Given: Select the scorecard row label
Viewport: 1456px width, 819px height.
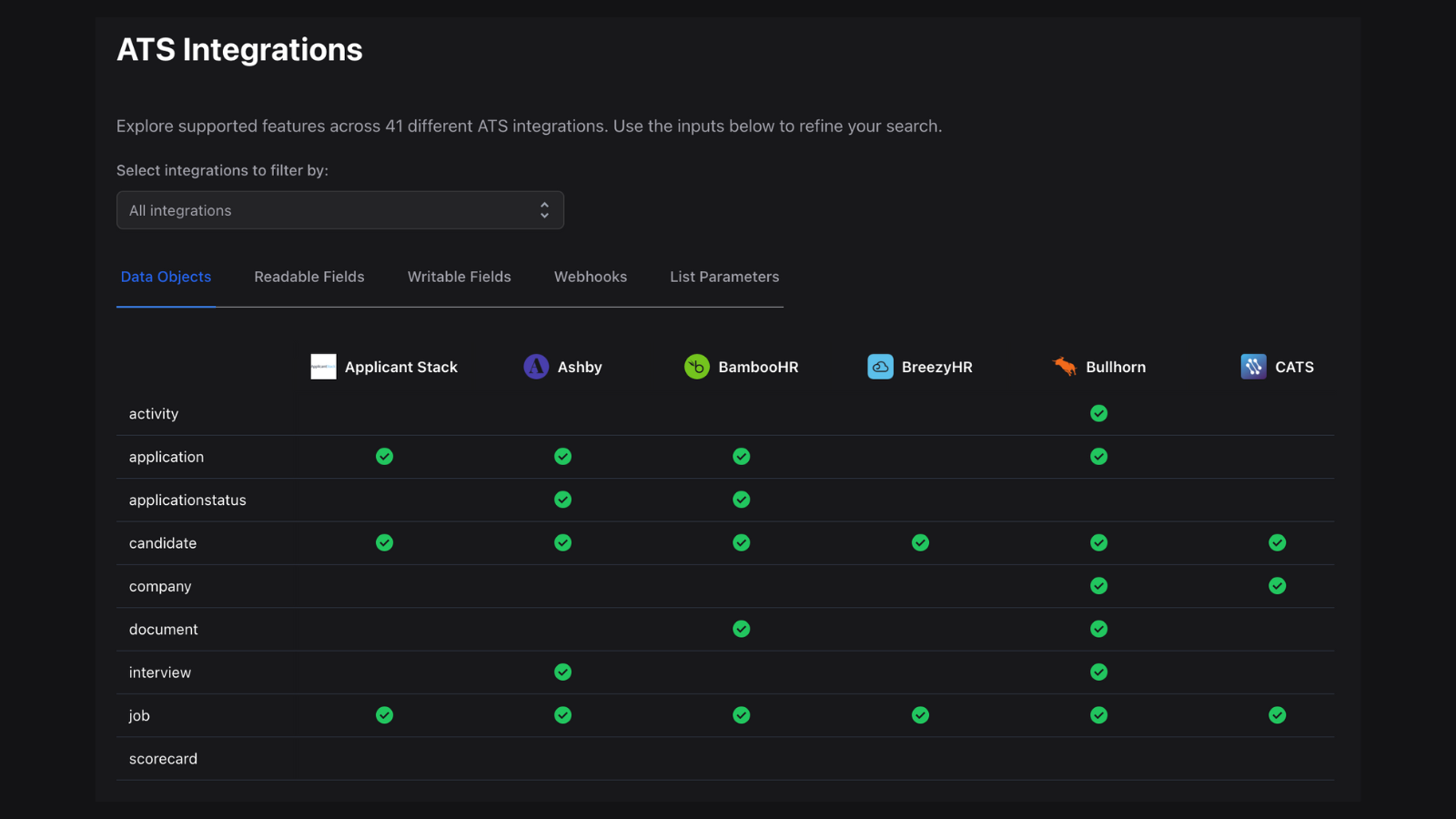Looking at the screenshot, I should click(163, 758).
